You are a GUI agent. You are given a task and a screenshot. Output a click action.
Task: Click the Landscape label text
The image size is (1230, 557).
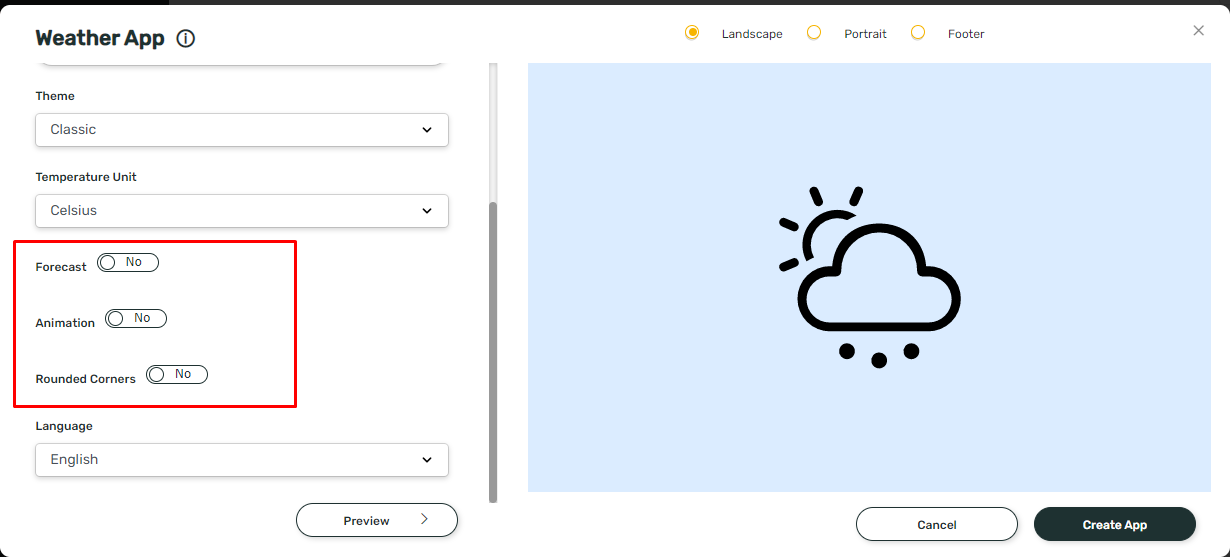click(x=752, y=34)
